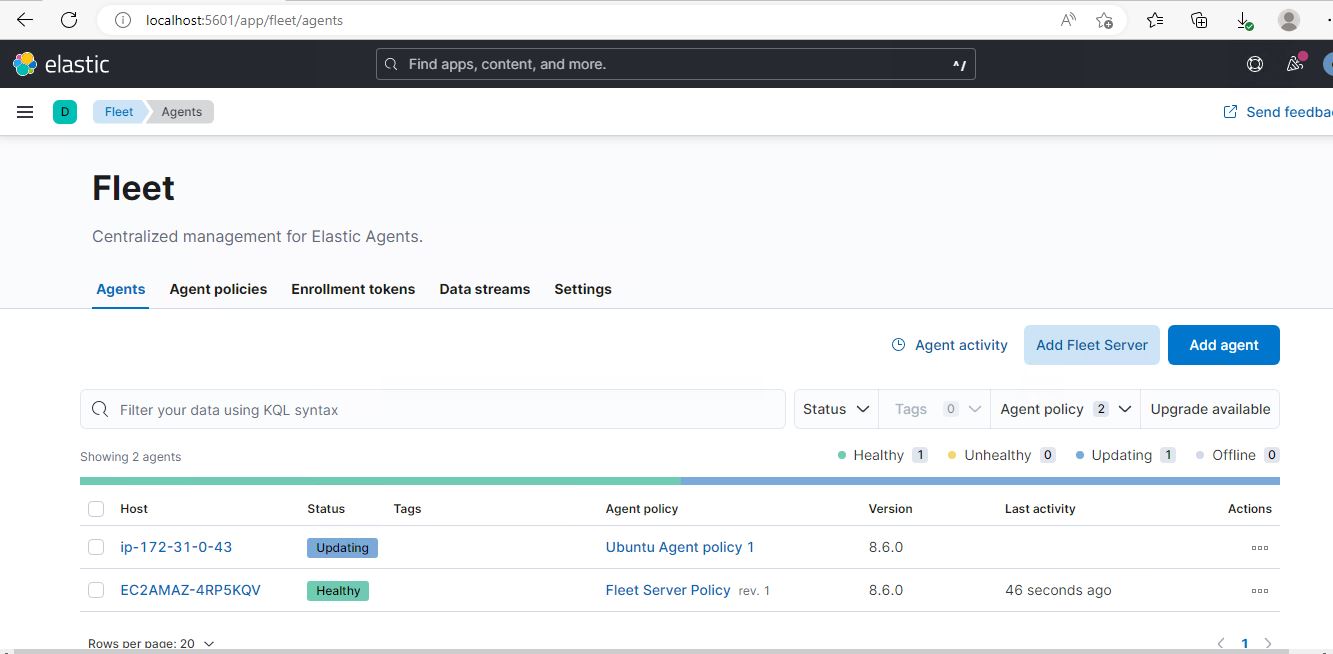
Task: Check the box next to ip-172-31-0-43
Action: click(x=95, y=547)
